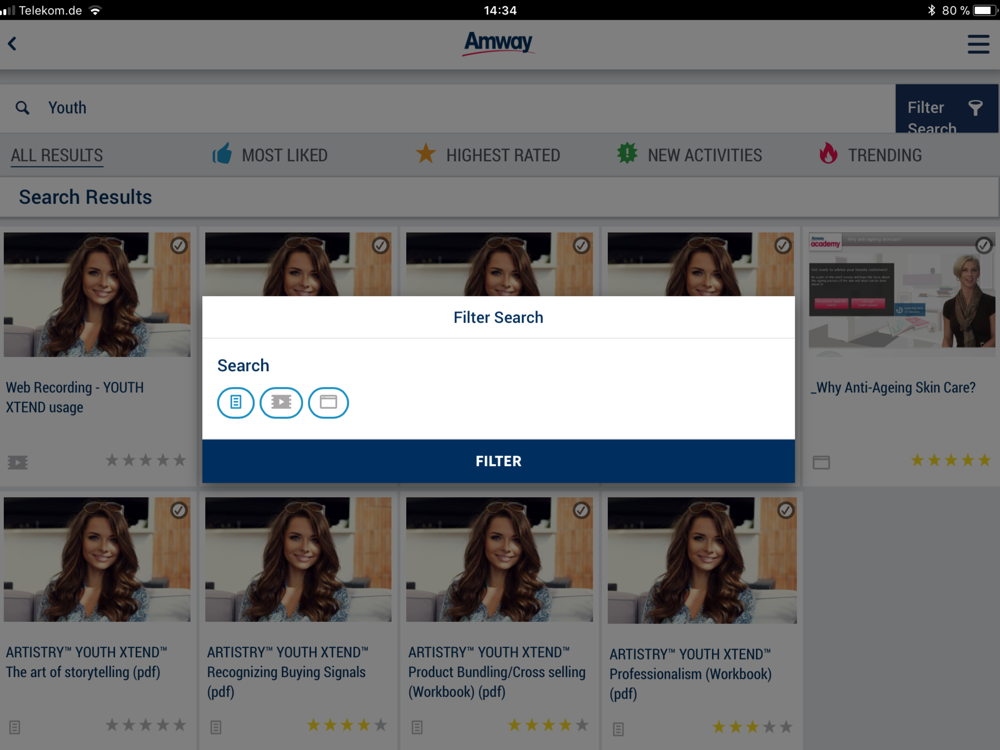This screenshot has height=750, width=1000.
Task: Click document icon on Product Bundling card
Action: click(x=418, y=727)
